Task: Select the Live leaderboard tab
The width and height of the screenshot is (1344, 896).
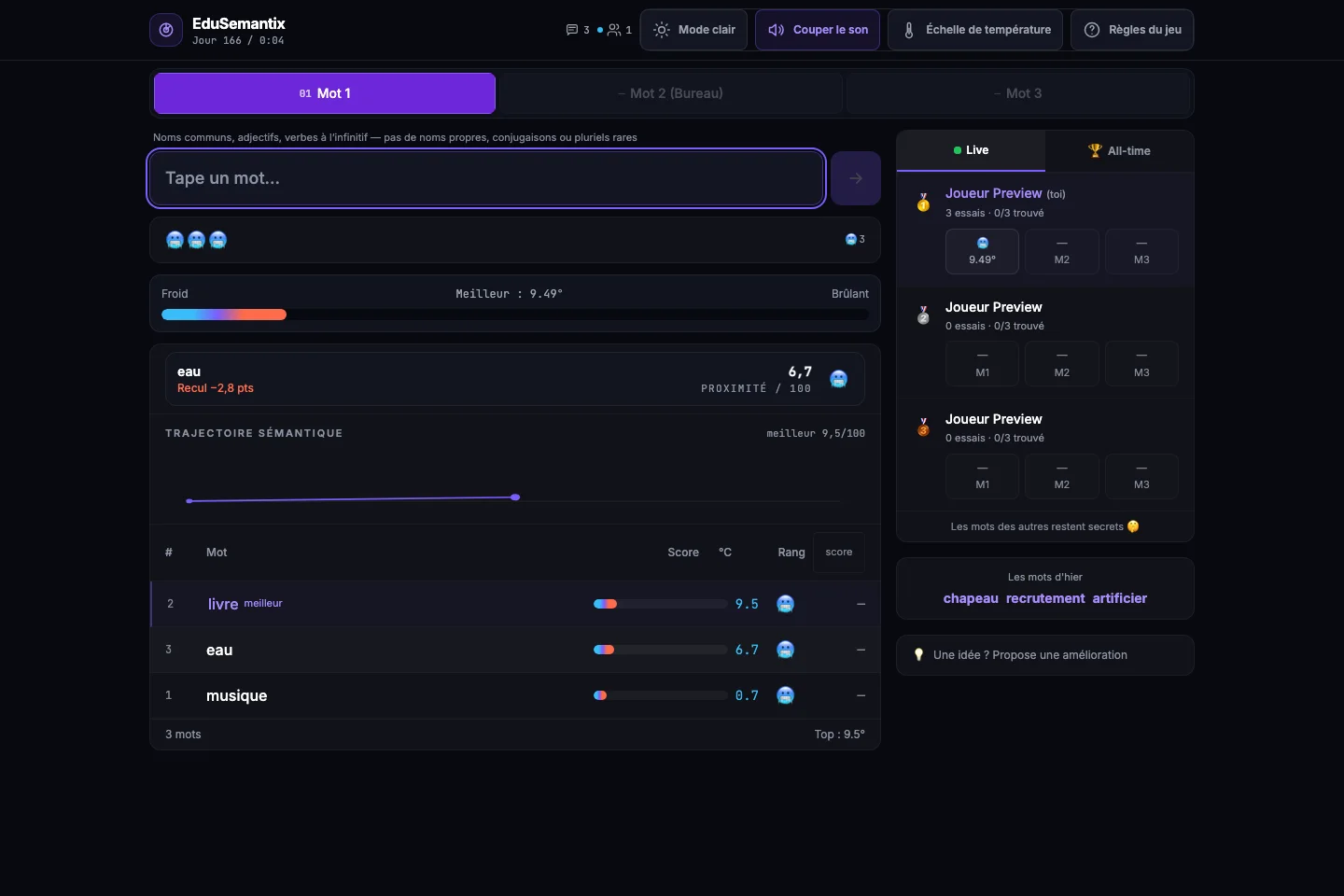Action: (971, 150)
